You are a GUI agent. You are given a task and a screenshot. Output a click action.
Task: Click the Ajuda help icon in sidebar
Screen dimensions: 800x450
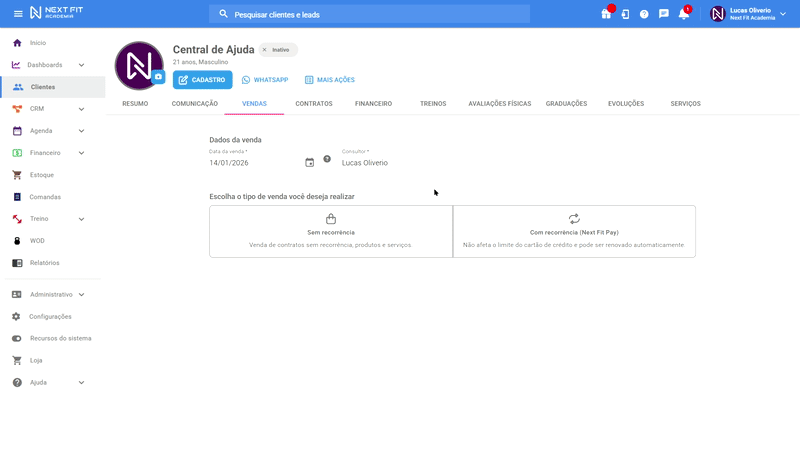point(17,382)
